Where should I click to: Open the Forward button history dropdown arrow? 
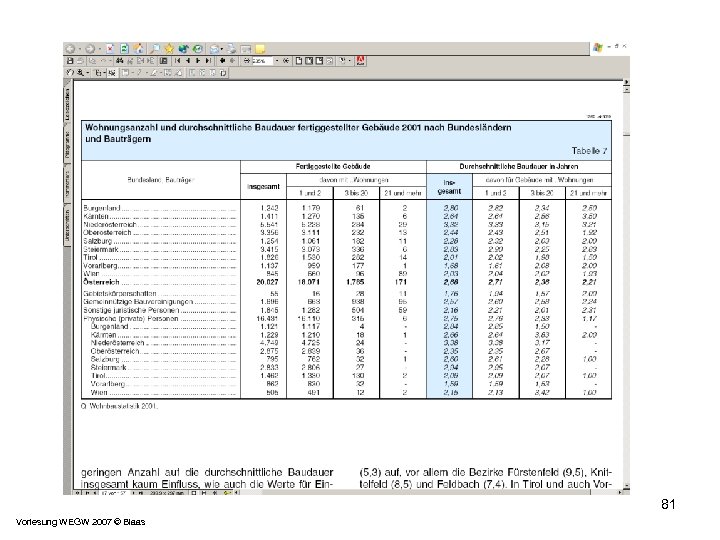pos(100,49)
